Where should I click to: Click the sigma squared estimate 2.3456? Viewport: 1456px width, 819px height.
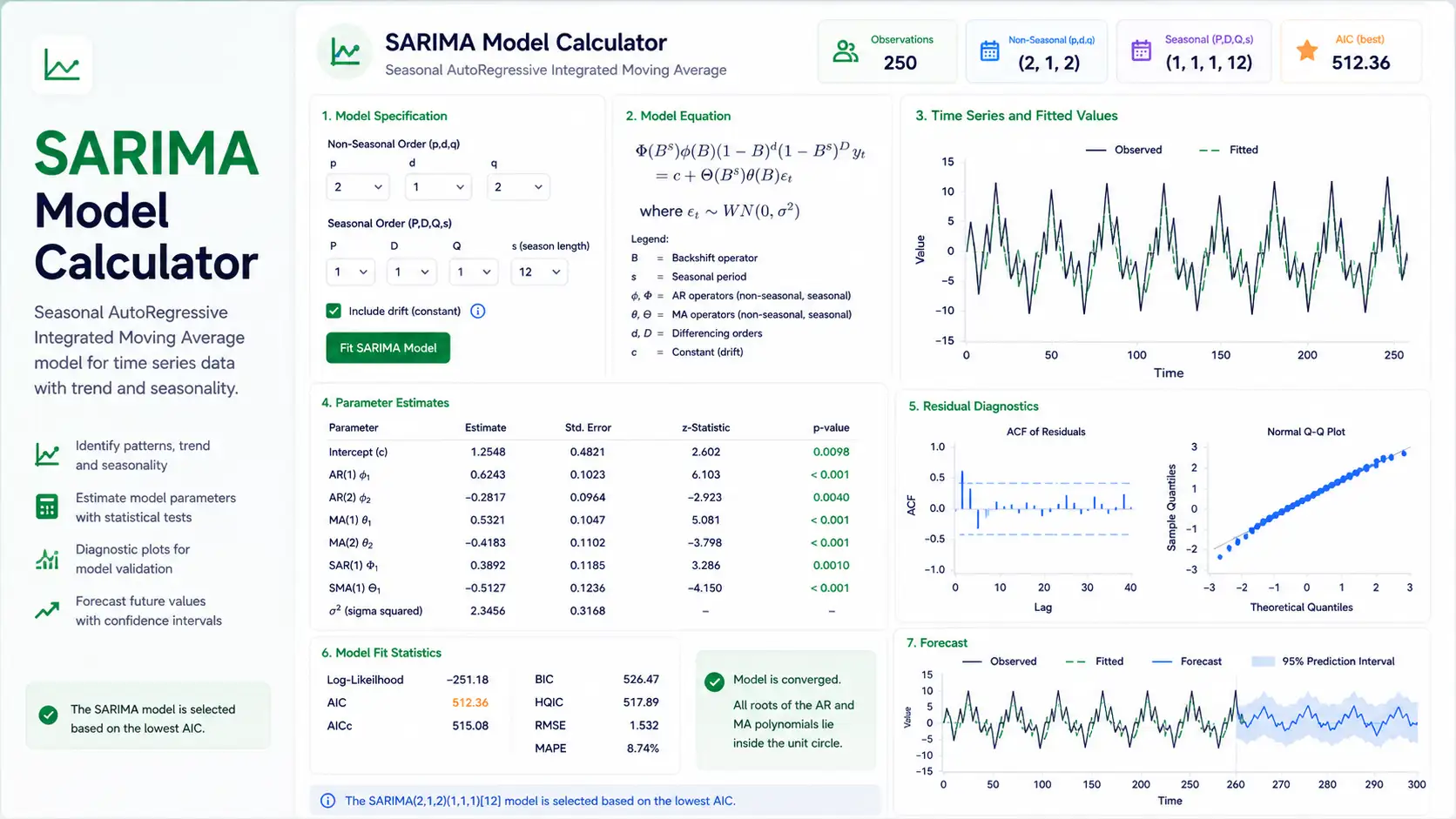click(x=488, y=611)
